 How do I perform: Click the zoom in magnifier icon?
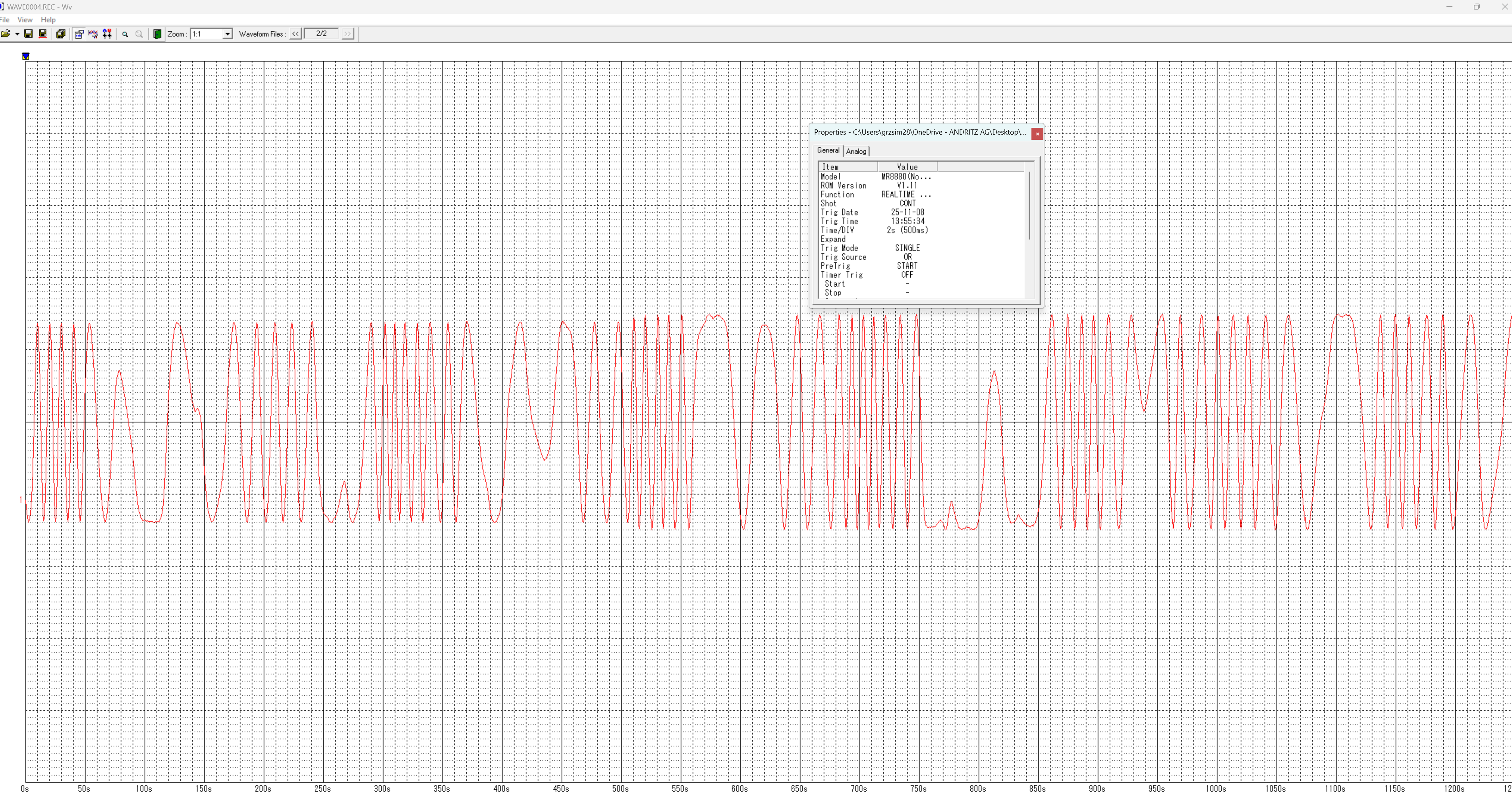(x=125, y=34)
